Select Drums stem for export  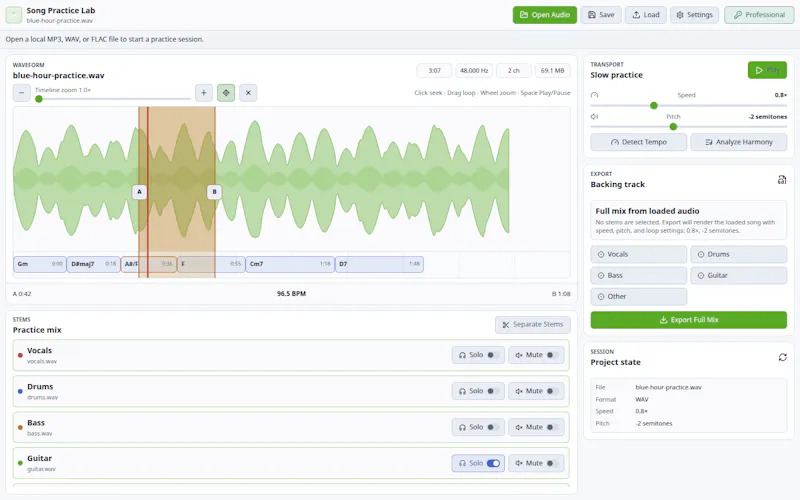point(738,254)
